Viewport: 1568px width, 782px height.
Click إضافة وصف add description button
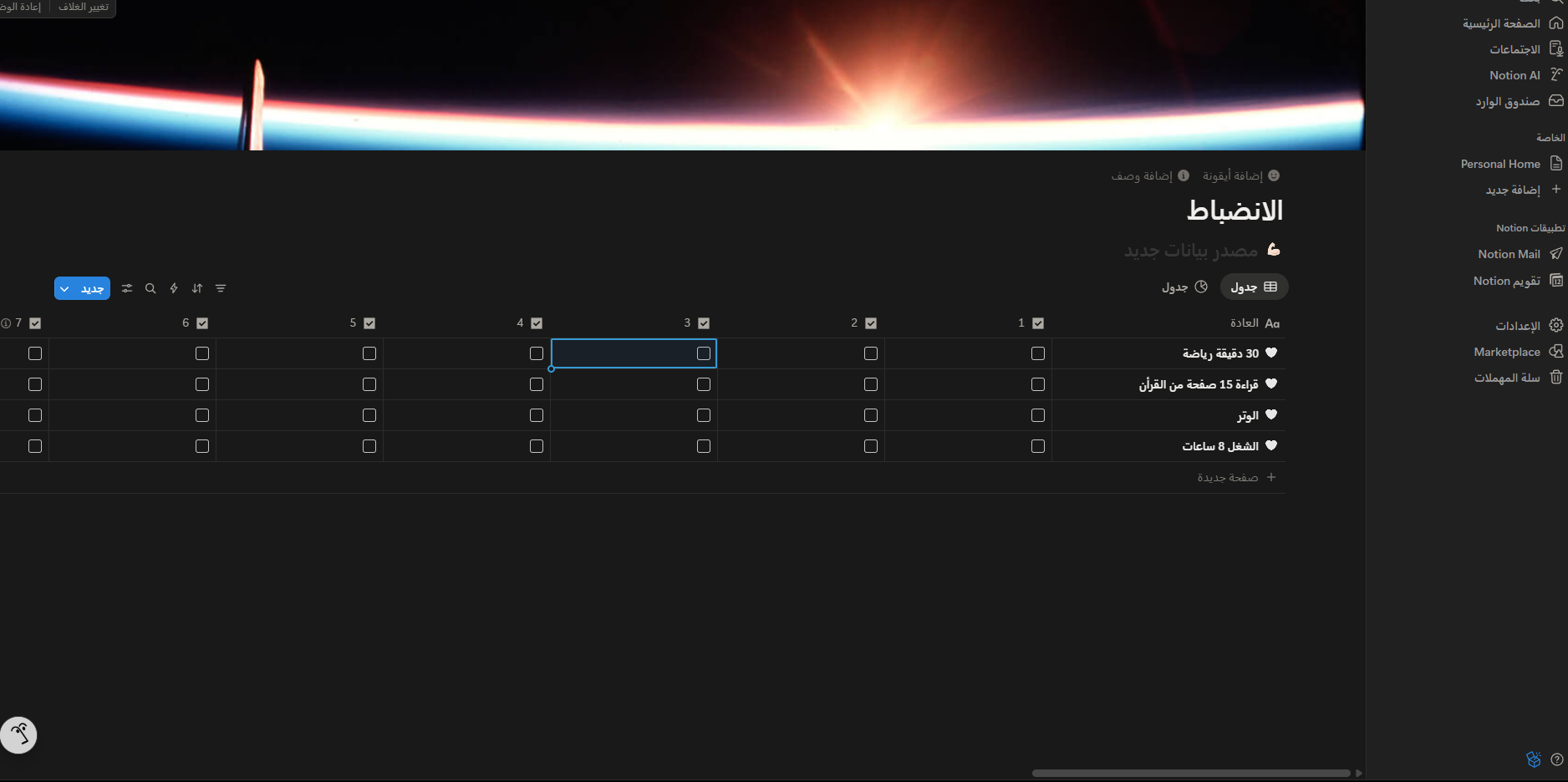[x=1150, y=175]
